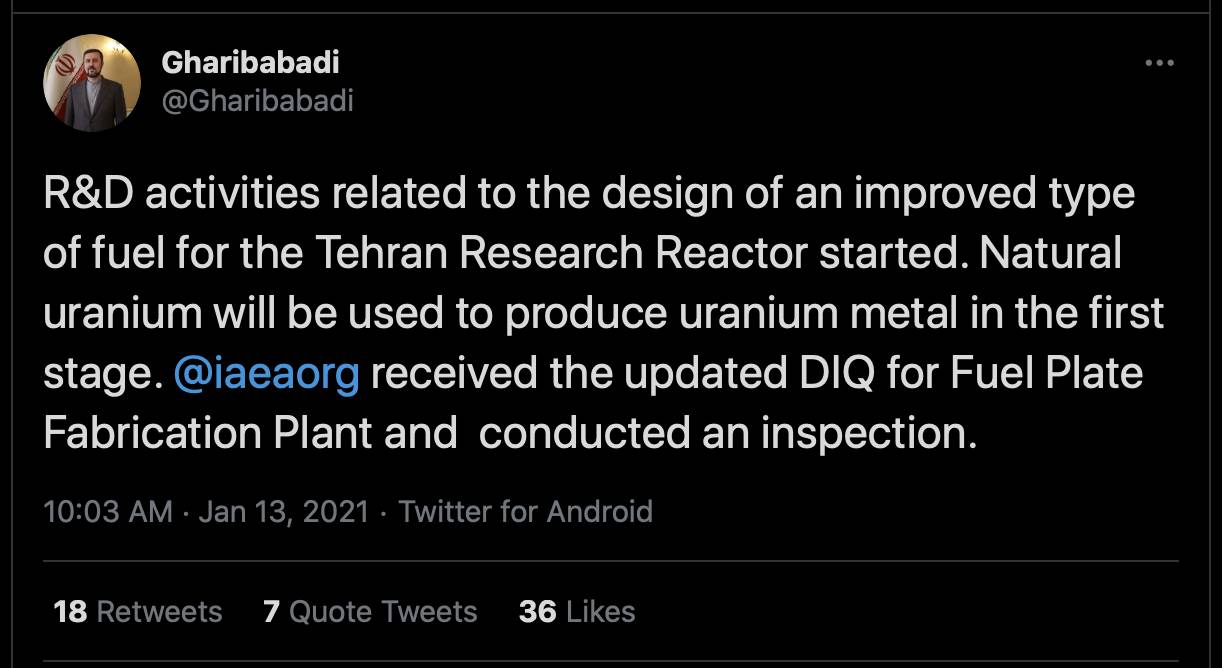
Task: Open Gharibabadi's profile photo avatar
Action: 92,83
